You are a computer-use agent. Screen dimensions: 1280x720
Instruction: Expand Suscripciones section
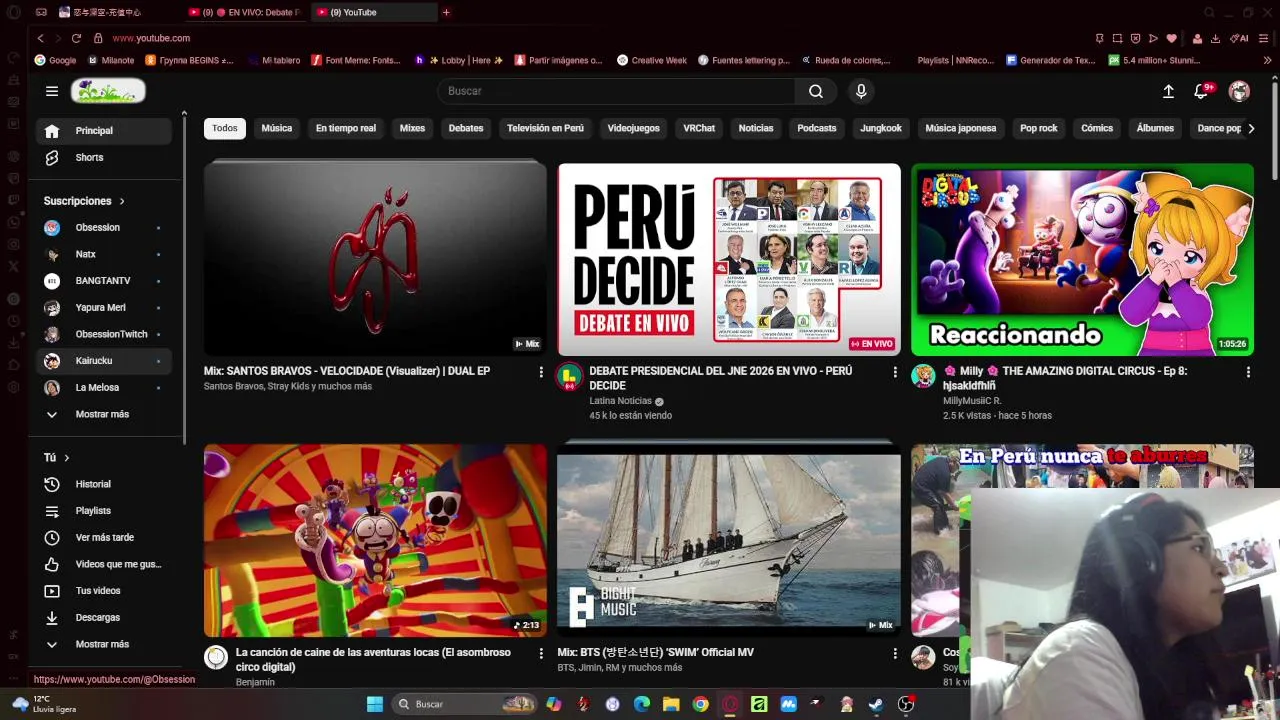pyautogui.click(x=84, y=201)
